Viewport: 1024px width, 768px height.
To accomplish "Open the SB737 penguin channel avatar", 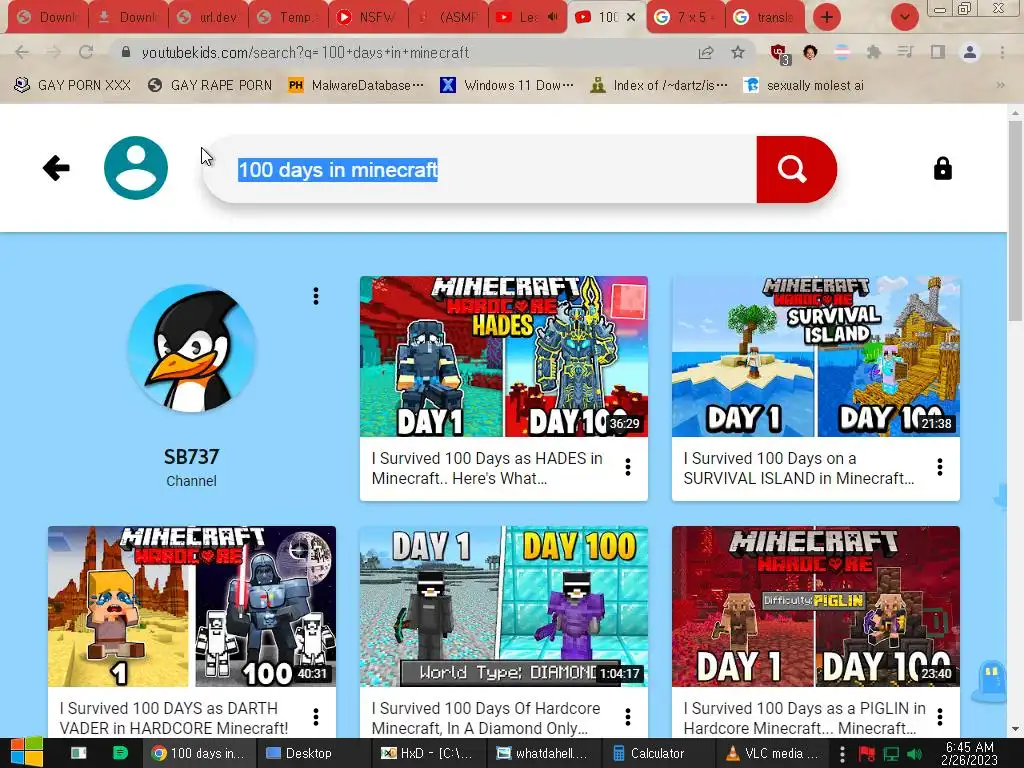I will [191, 347].
